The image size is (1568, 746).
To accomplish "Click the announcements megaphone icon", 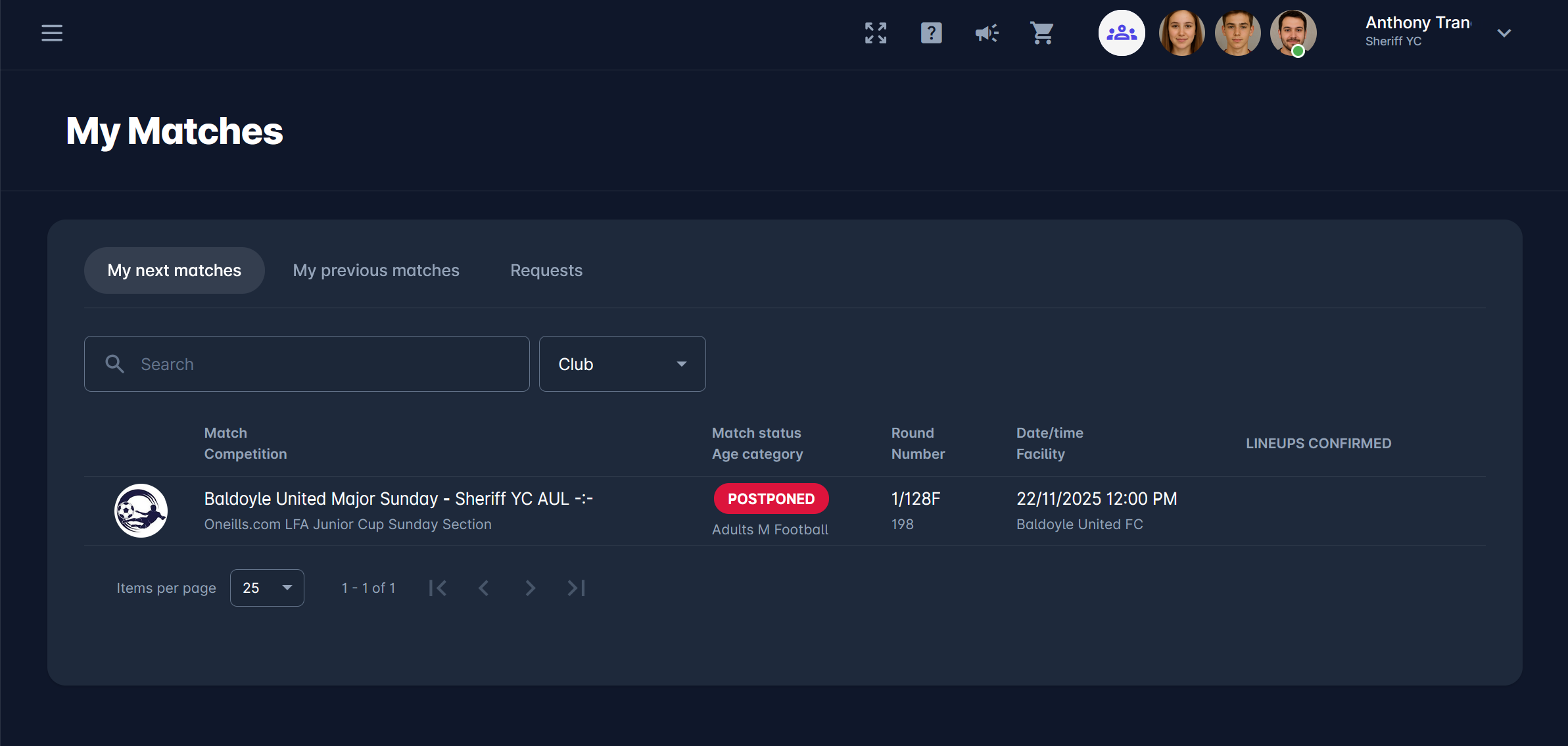I will [986, 33].
